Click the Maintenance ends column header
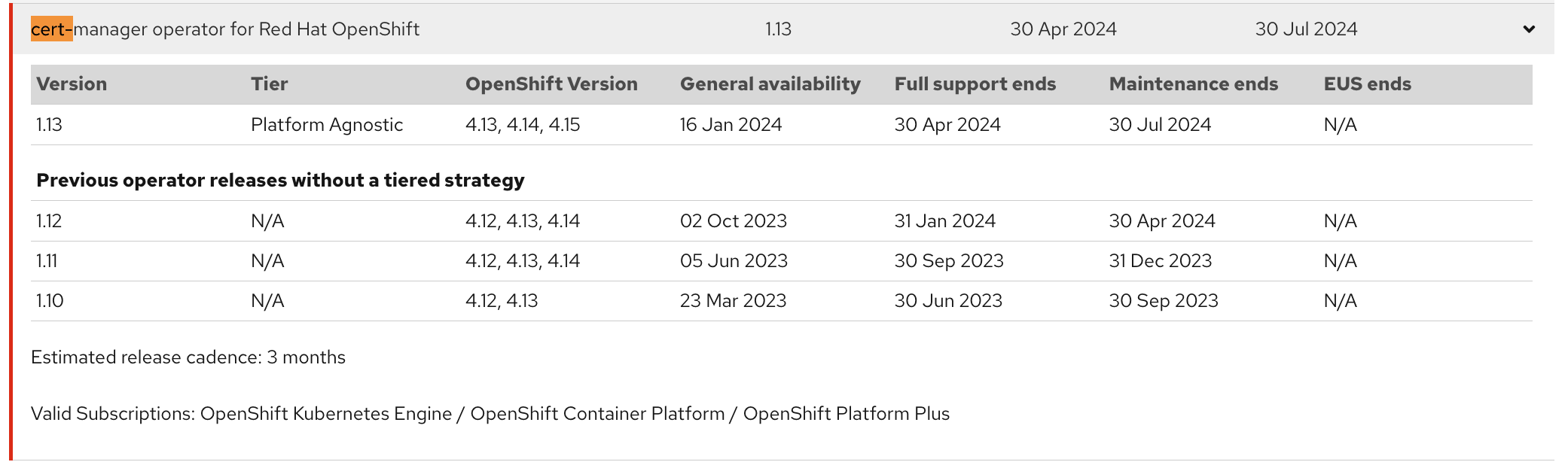1568x465 pixels. pyautogui.click(x=1193, y=84)
